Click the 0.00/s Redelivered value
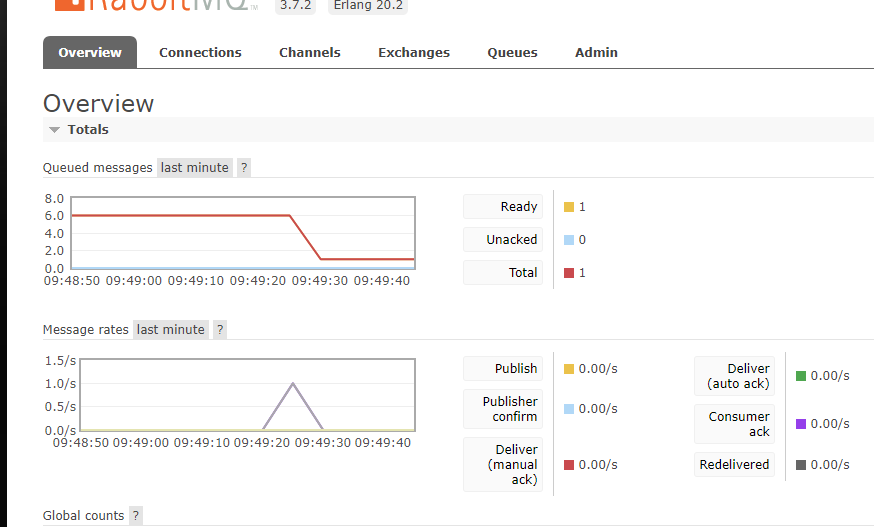The image size is (874, 527). coord(830,465)
